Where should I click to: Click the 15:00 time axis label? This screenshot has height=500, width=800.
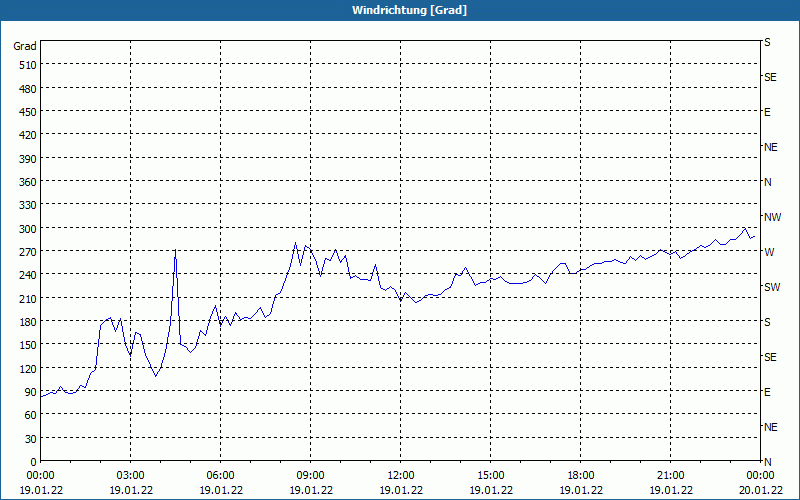491,476
